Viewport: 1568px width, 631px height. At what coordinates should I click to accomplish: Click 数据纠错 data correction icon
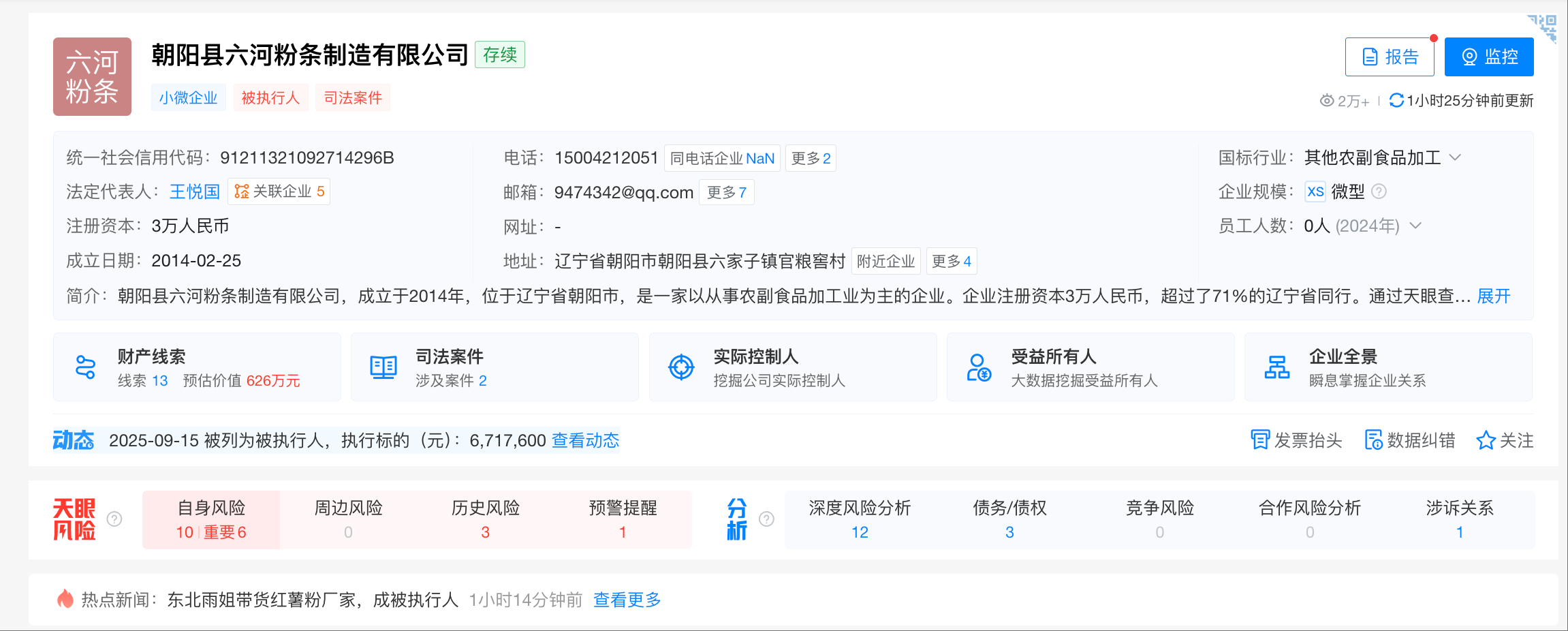click(1373, 440)
